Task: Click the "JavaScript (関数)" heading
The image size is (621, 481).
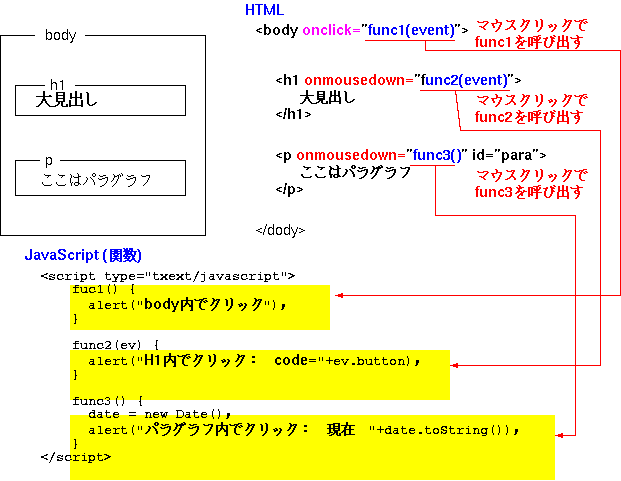Action: (83, 255)
